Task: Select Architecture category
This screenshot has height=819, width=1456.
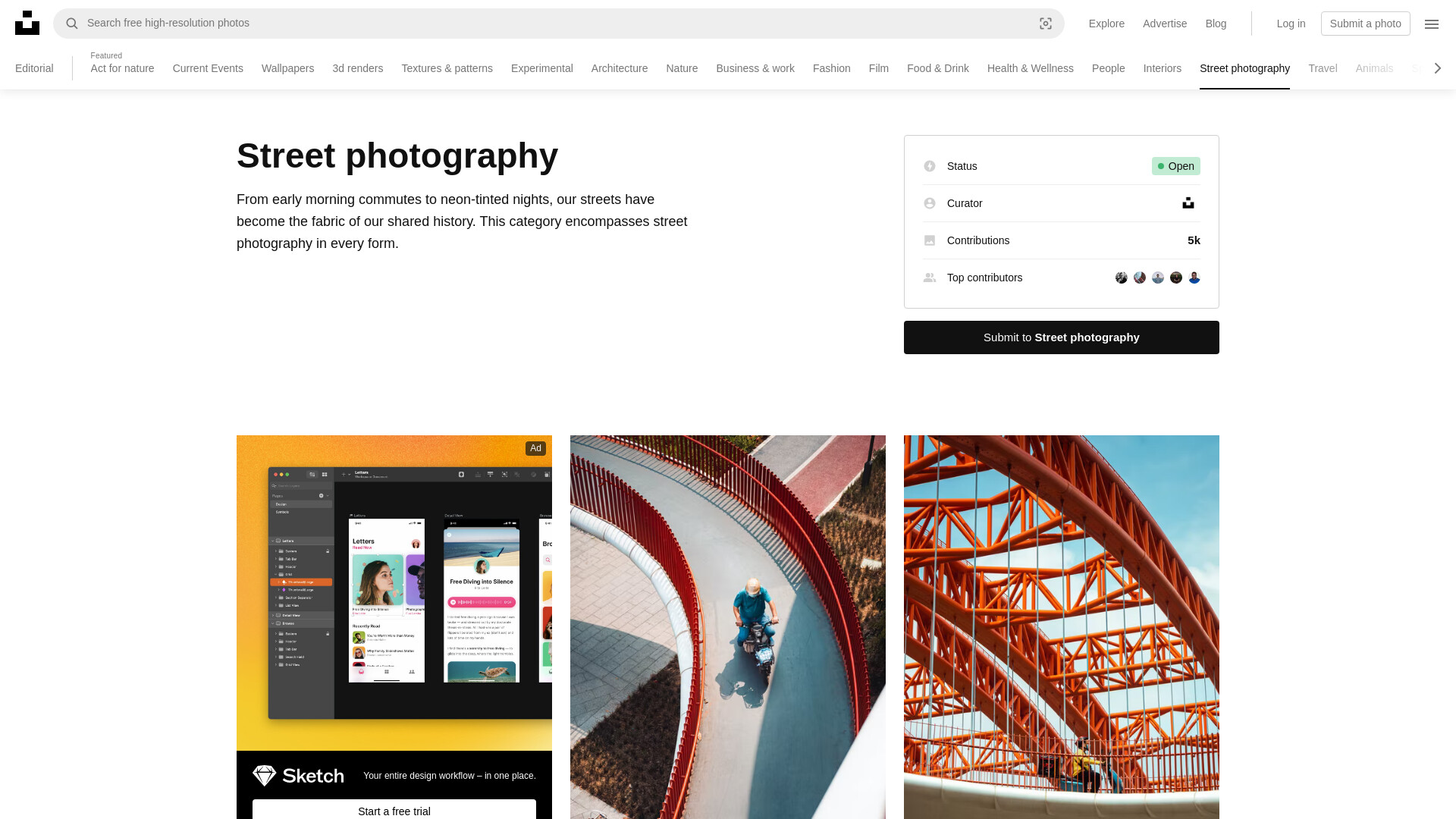Action: pyautogui.click(x=619, y=68)
